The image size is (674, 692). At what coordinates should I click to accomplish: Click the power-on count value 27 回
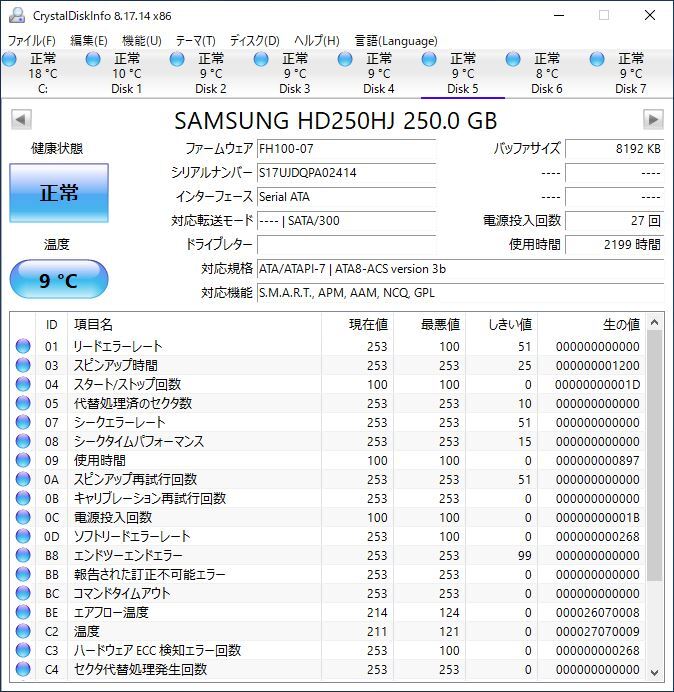(x=614, y=220)
